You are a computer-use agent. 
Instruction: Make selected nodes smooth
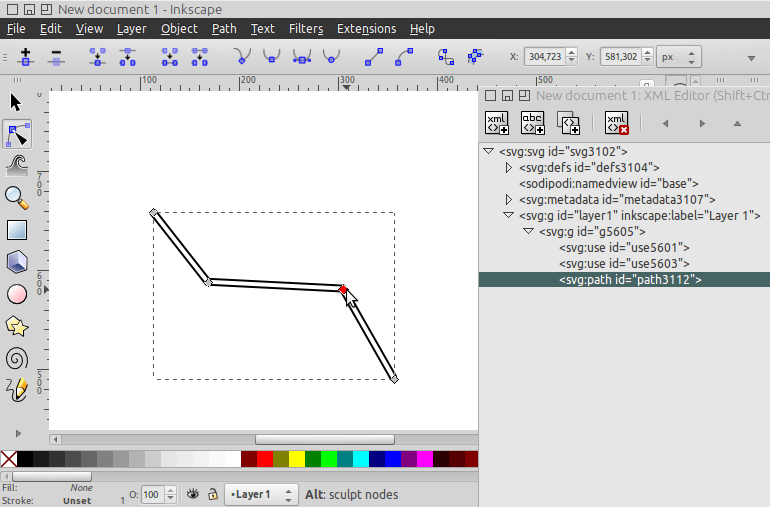[272, 56]
